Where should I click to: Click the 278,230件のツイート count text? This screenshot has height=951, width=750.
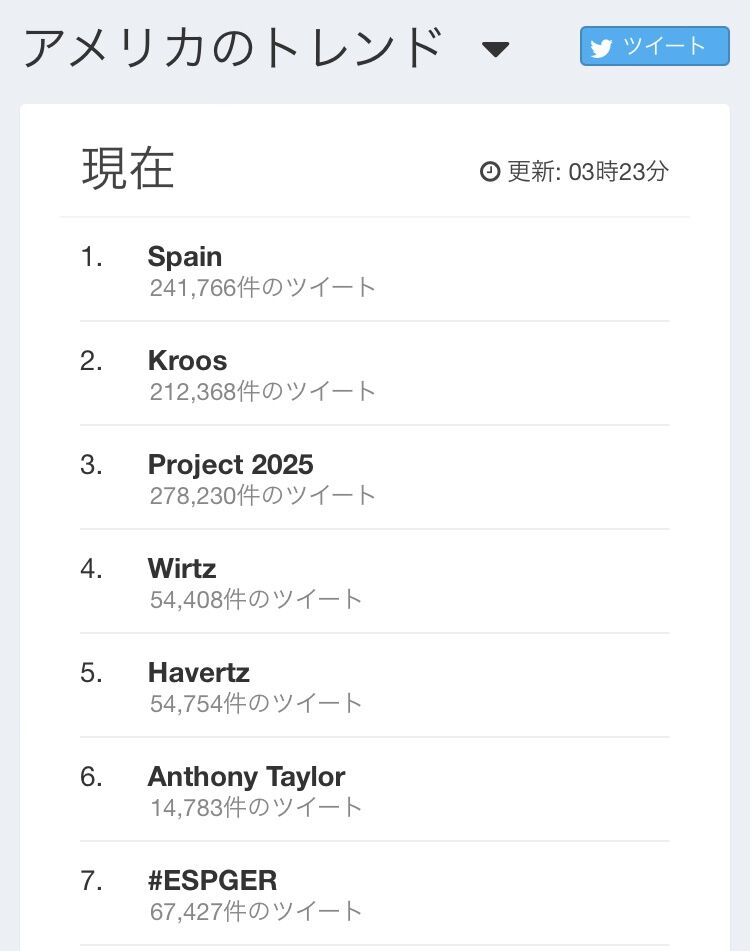pyautogui.click(x=263, y=496)
